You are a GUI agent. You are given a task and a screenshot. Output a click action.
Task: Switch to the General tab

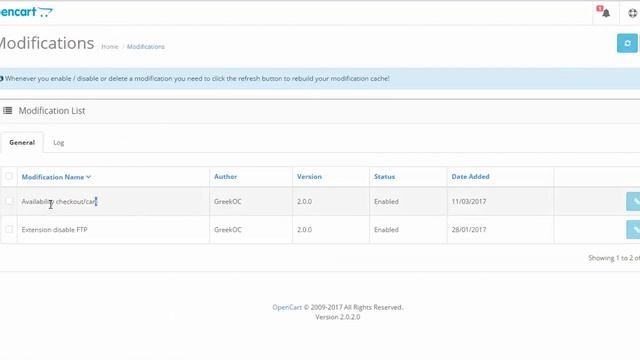[x=22, y=142]
